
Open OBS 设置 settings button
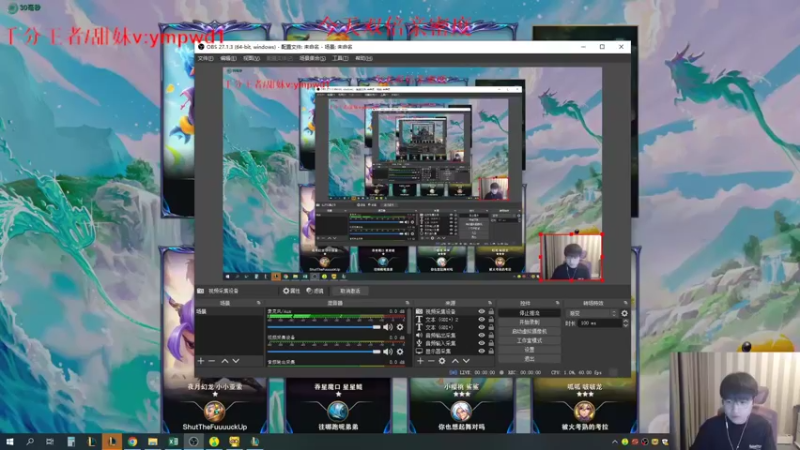tap(529, 350)
